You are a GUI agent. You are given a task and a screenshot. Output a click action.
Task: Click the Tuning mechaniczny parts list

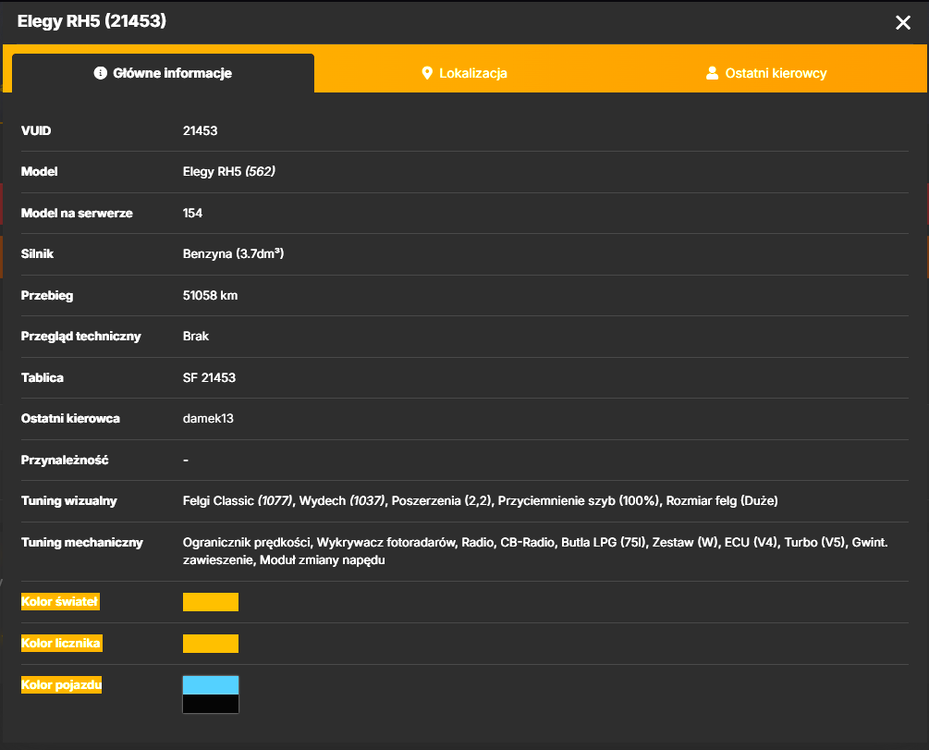(535, 551)
